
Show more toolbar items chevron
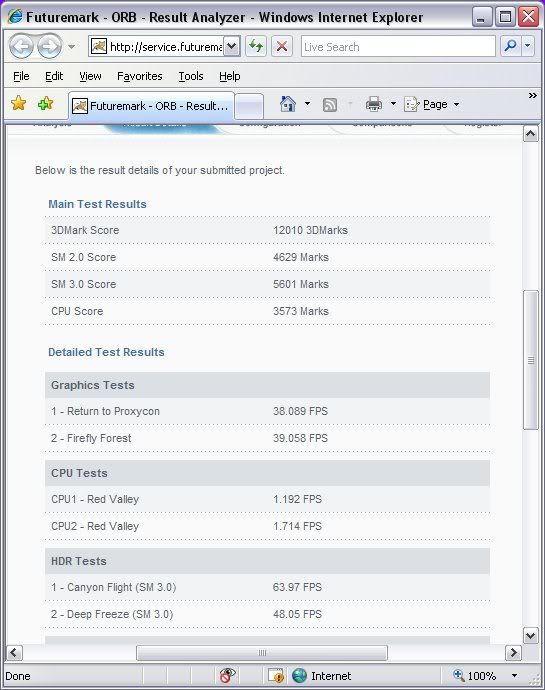click(x=533, y=95)
